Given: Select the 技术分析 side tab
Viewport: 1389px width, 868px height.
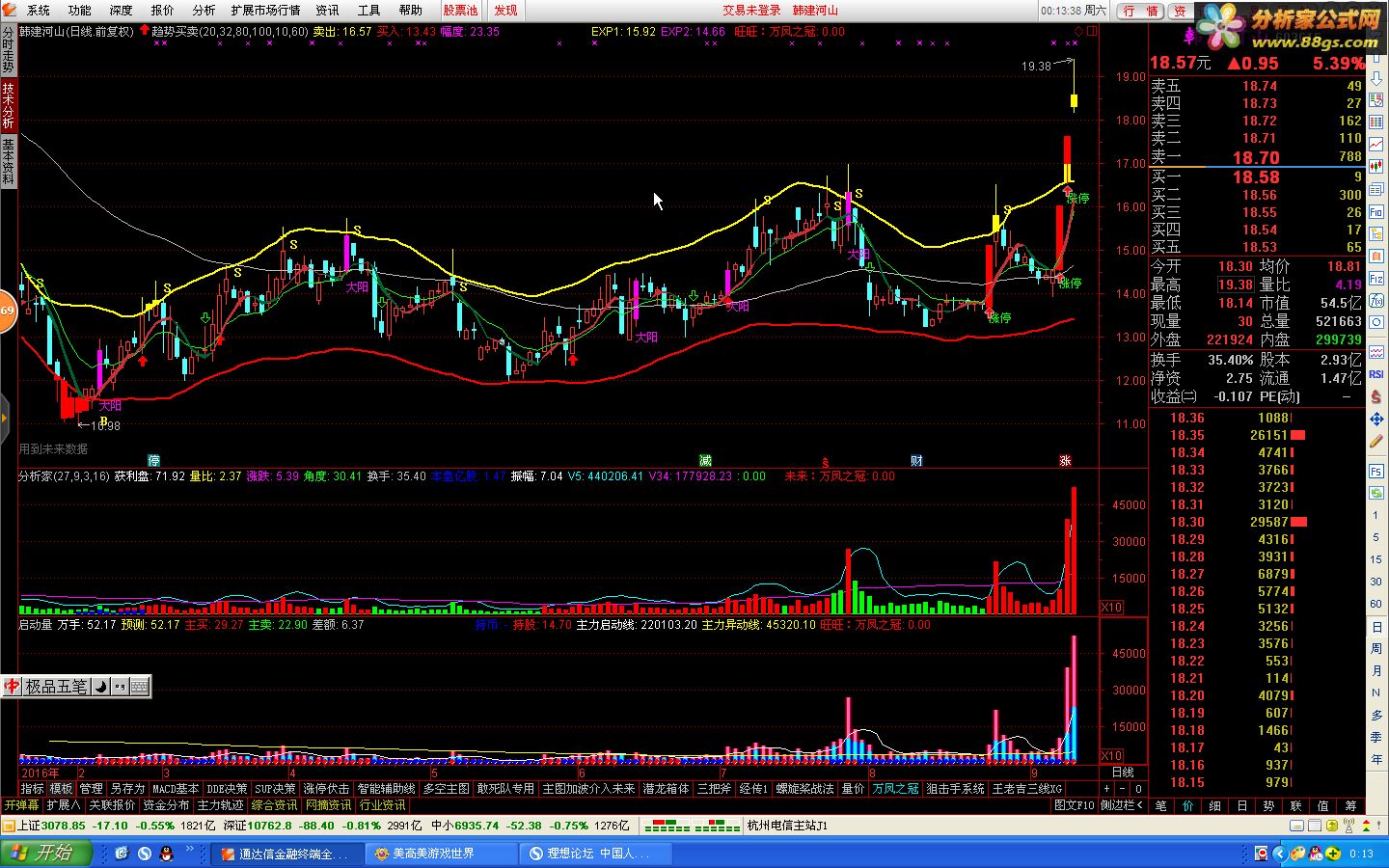Looking at the screenshot, I should pos(8,105).
